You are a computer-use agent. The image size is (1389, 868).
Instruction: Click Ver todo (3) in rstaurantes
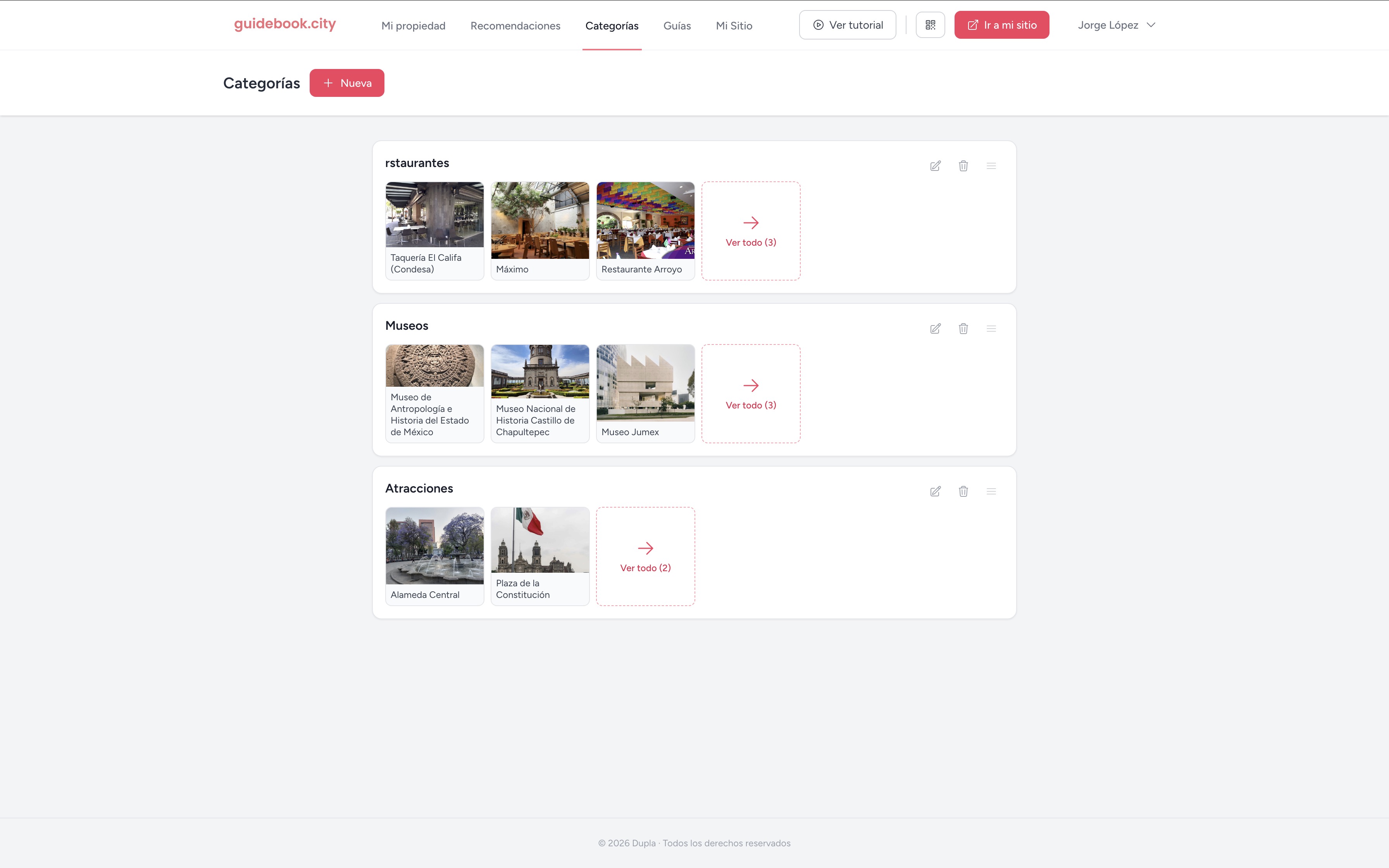pos(751,231)
